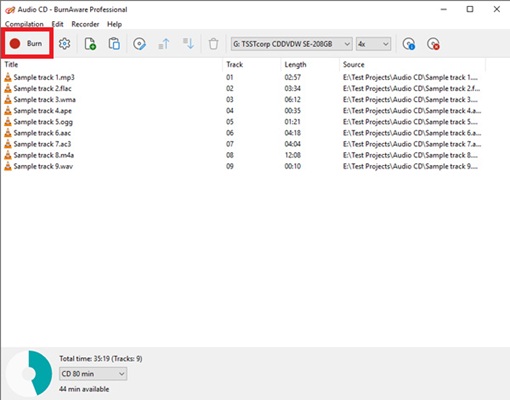
Task: Sort by the Source column header
Action: point(412,64)
